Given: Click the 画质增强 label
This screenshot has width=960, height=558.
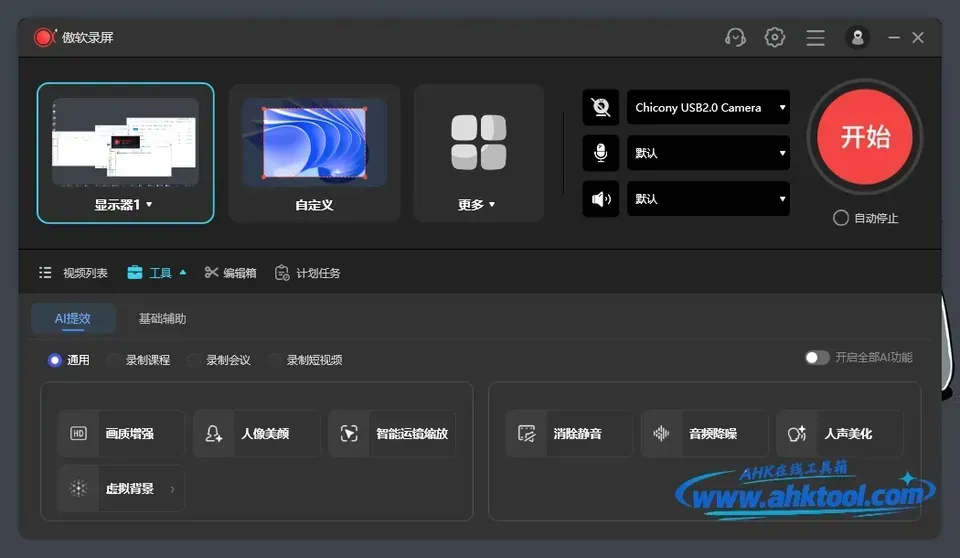Looking at the screenshot, I should coord(129,434).
